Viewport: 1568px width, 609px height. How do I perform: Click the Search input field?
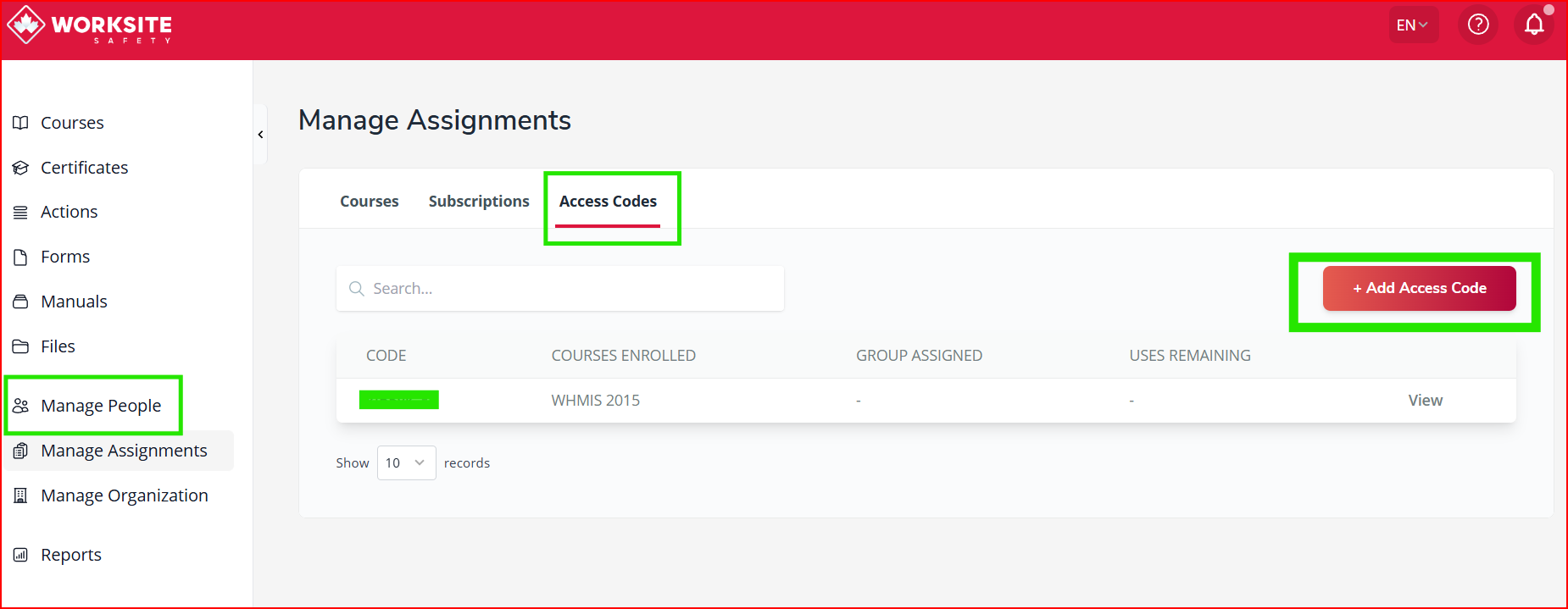(559, 289)
